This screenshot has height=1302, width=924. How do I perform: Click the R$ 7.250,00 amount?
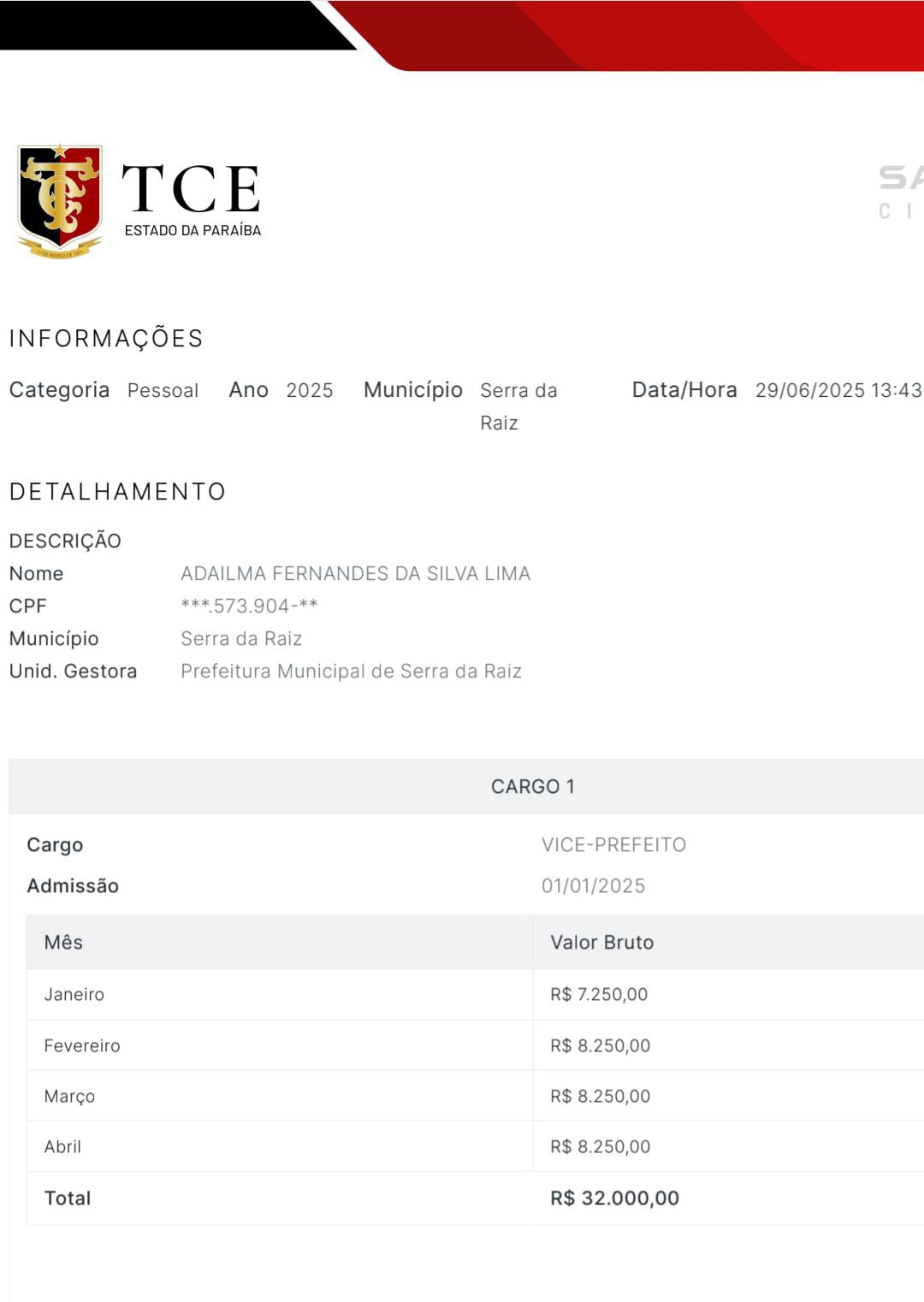click(x=599, y=994)
